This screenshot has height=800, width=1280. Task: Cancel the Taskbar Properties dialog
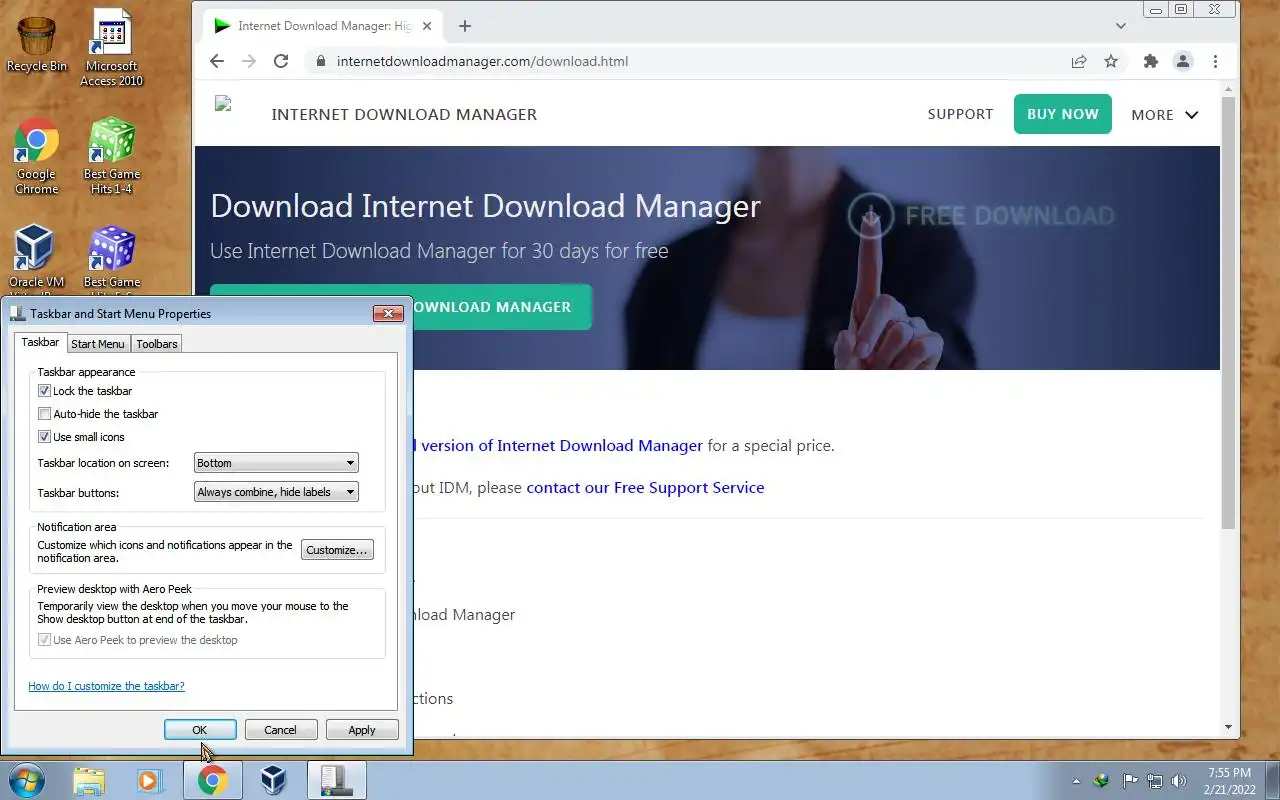click(280, 730)
